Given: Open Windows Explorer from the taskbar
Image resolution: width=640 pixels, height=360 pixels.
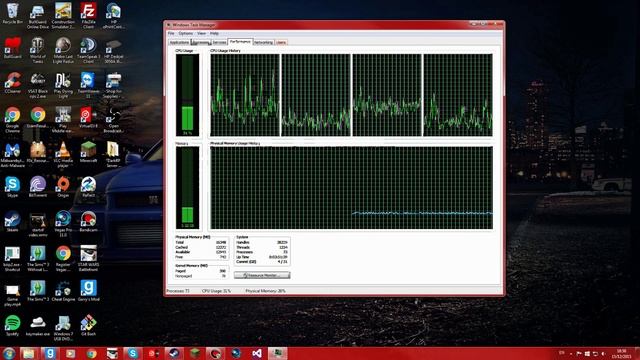Looking at the screenshot, I should pos(28,353).
